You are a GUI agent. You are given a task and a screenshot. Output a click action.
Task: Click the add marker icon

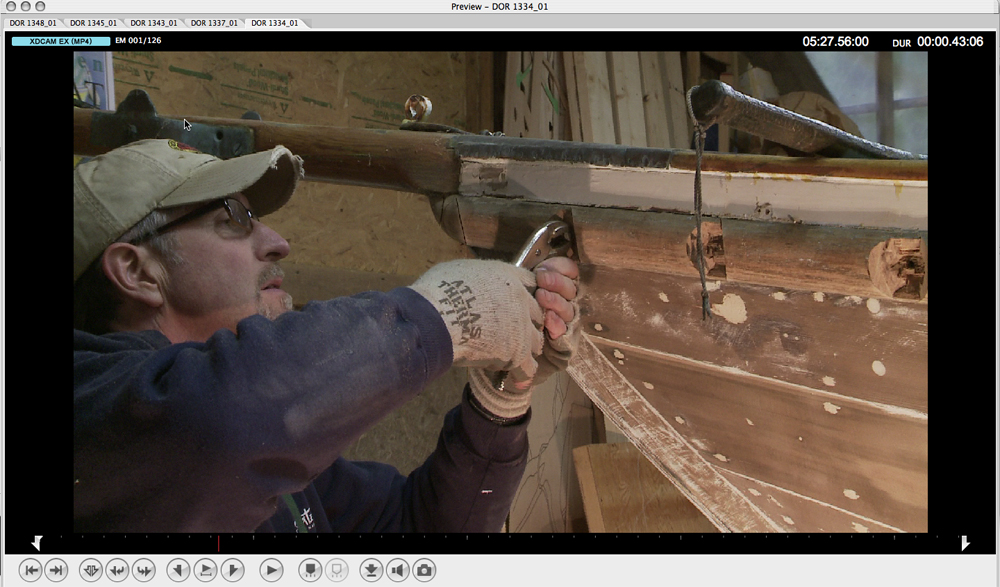310,570
